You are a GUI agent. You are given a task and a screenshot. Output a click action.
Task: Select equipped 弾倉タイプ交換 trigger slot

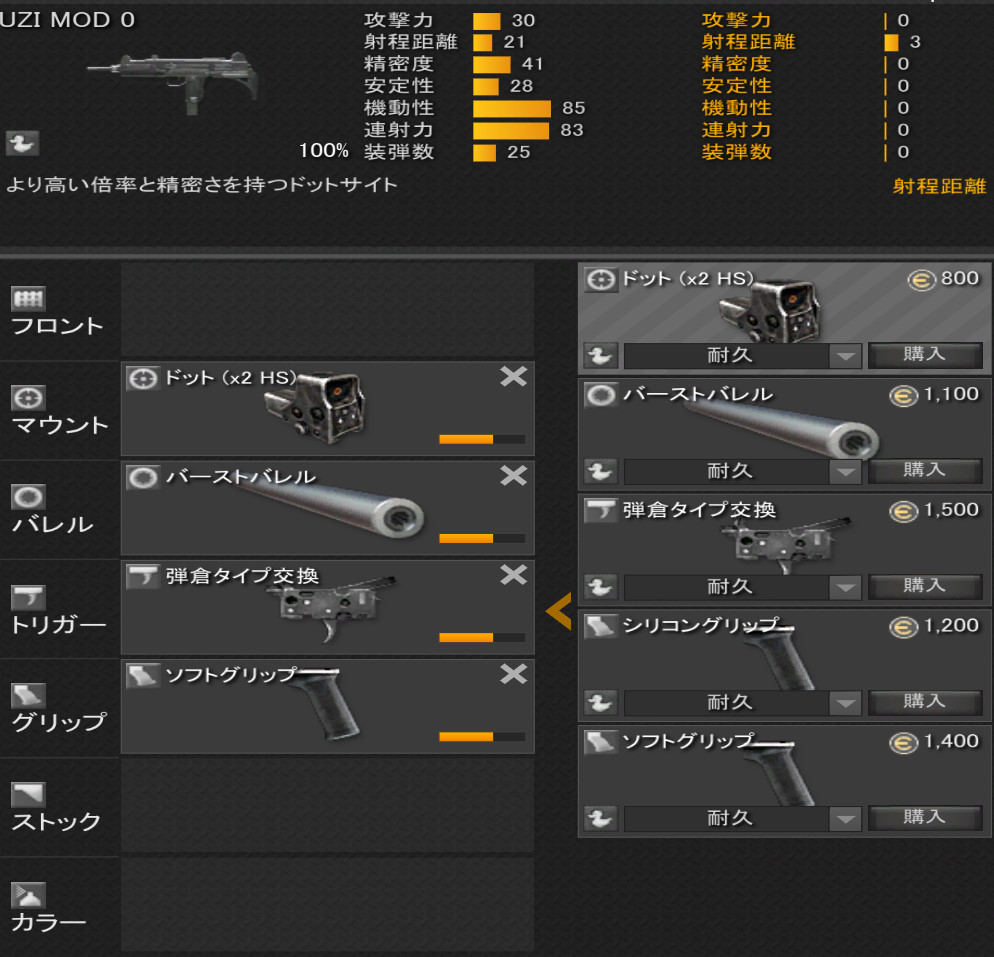(x=328, y=607)
